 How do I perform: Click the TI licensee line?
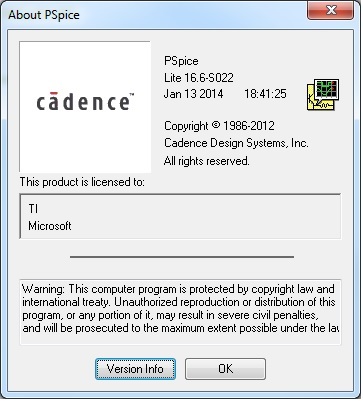(x=33, y=209)
